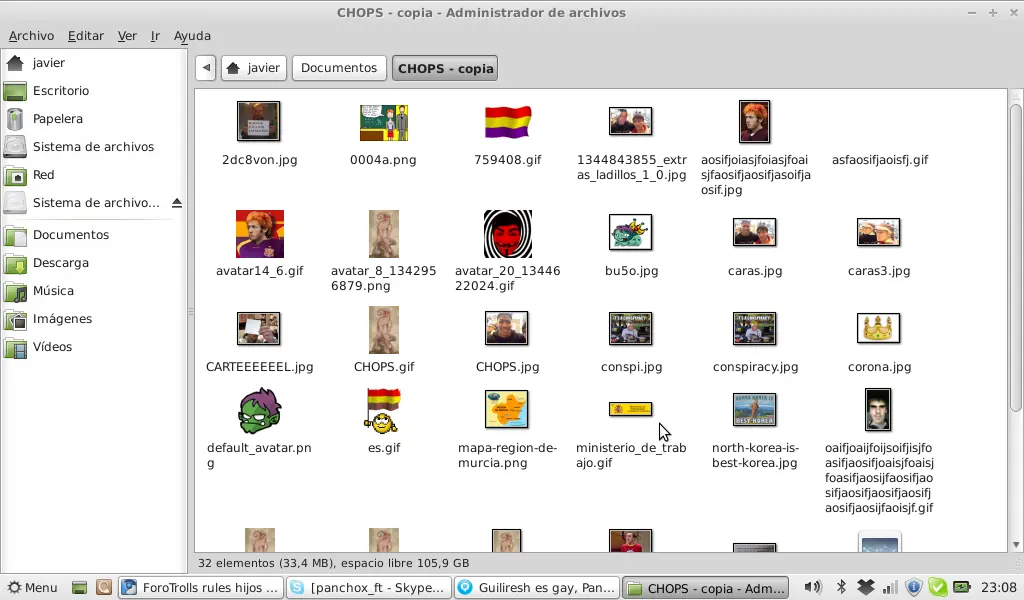Switch to Guiliresh es gay taskbar window
Image resolution: width=1024 pixels, height=600 pixels.
[x=537, y=588]
